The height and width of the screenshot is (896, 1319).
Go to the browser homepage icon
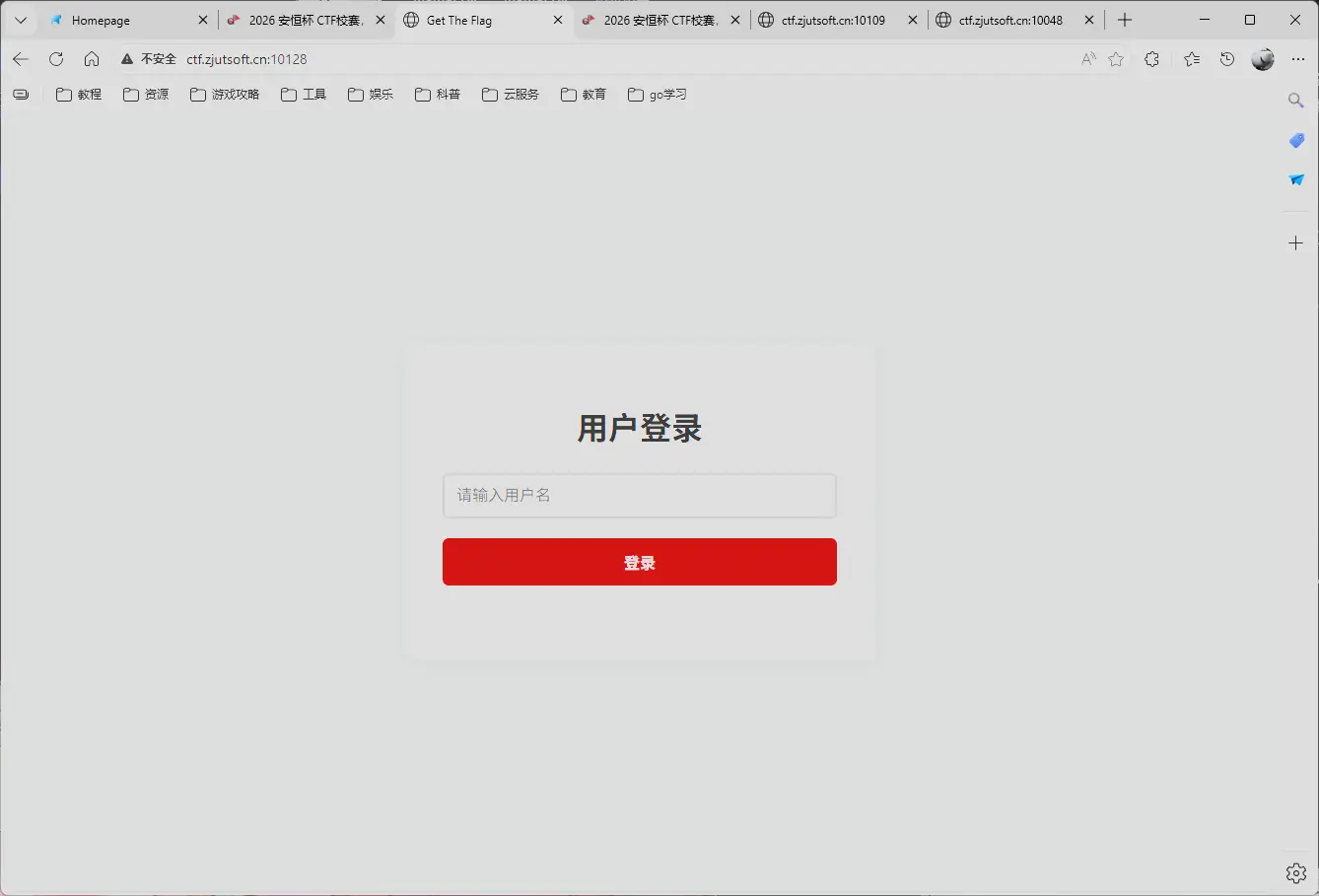pos(92,58)
